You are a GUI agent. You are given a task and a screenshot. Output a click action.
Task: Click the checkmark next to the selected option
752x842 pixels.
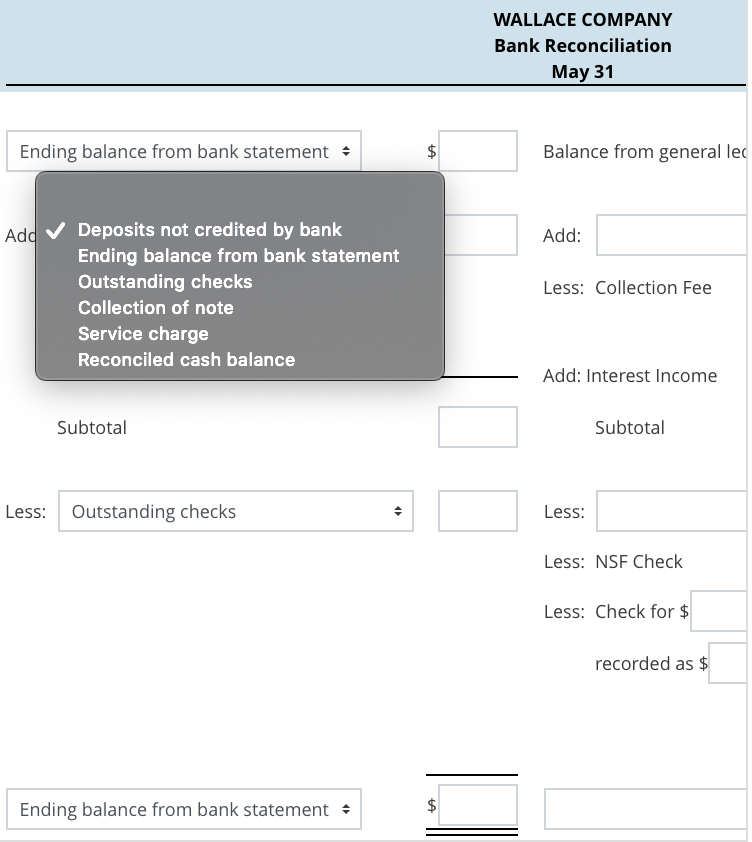57,229
